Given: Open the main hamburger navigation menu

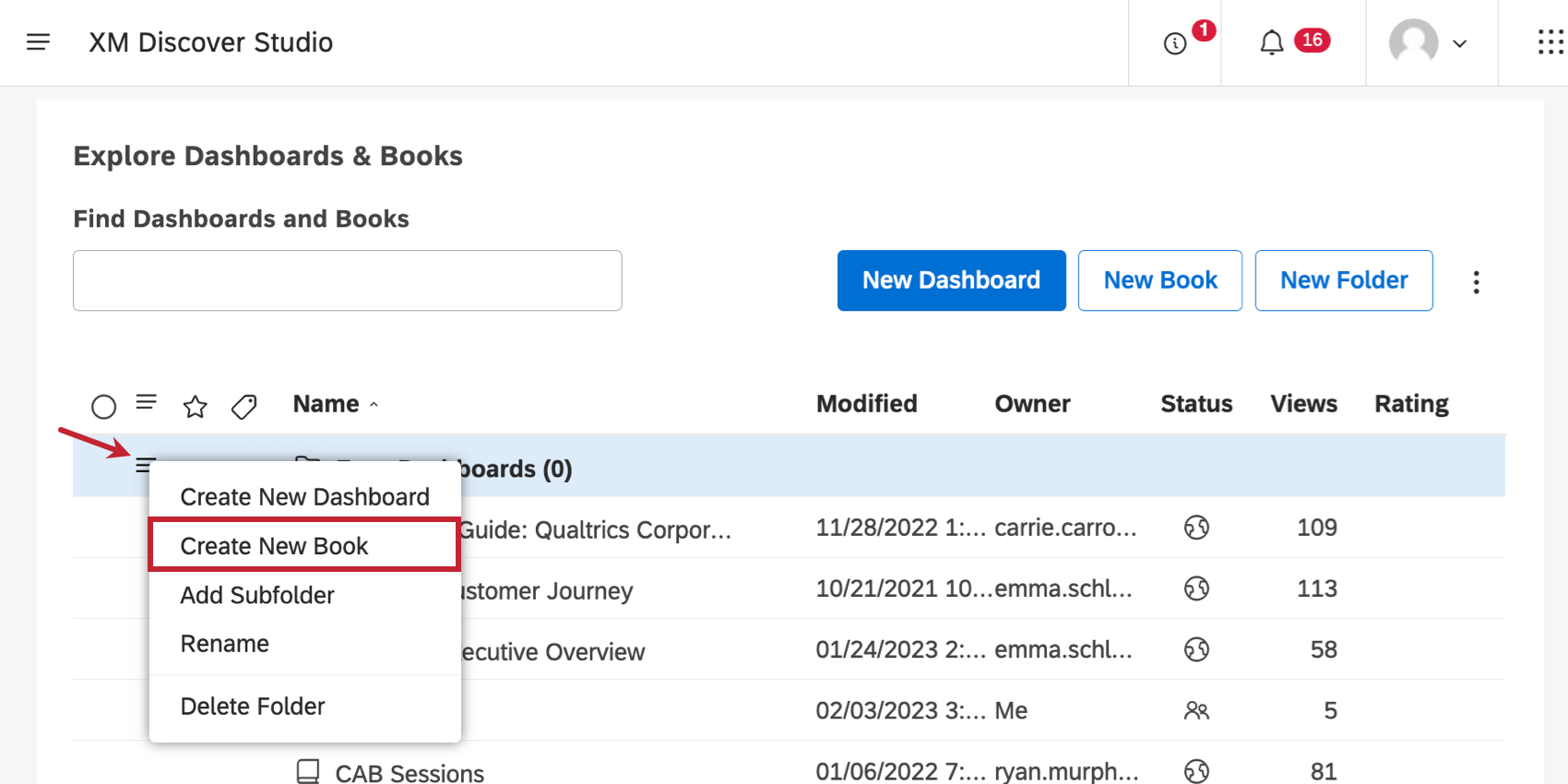Looking at the screenshot, I should click(x=38, y=42).
